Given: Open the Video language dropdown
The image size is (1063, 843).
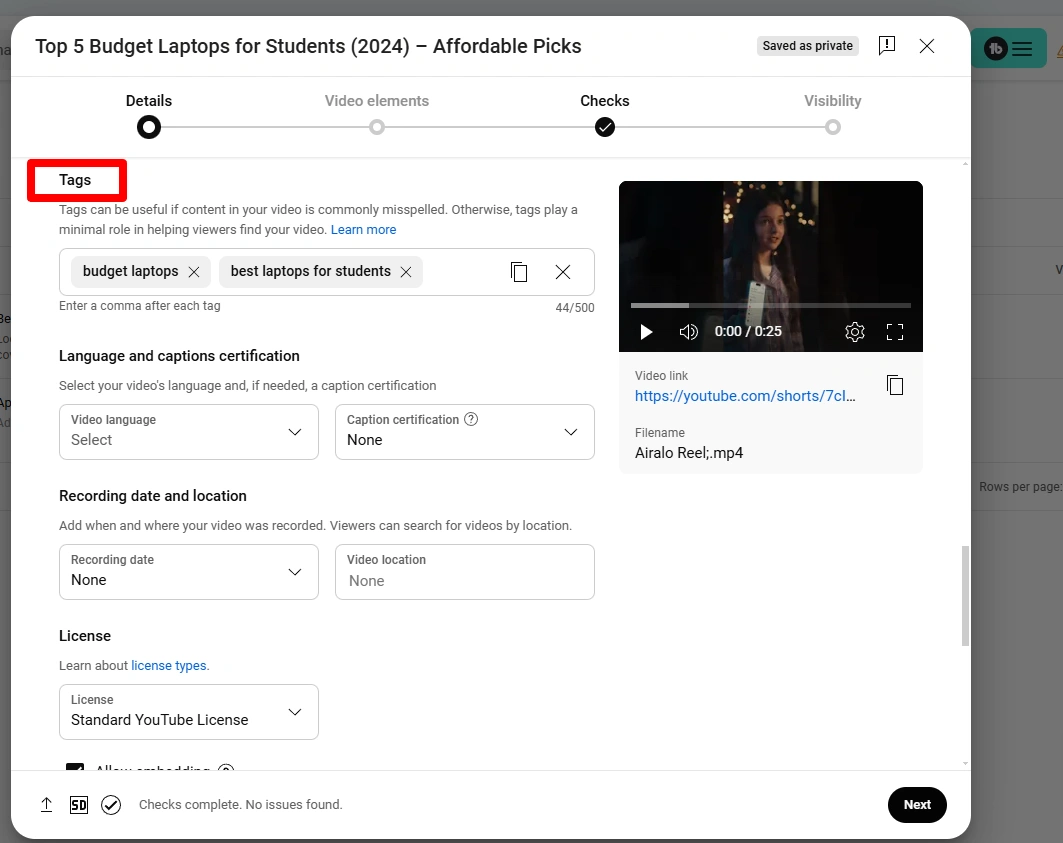Looking at the screenshot, I should click(x=188, y=432).
